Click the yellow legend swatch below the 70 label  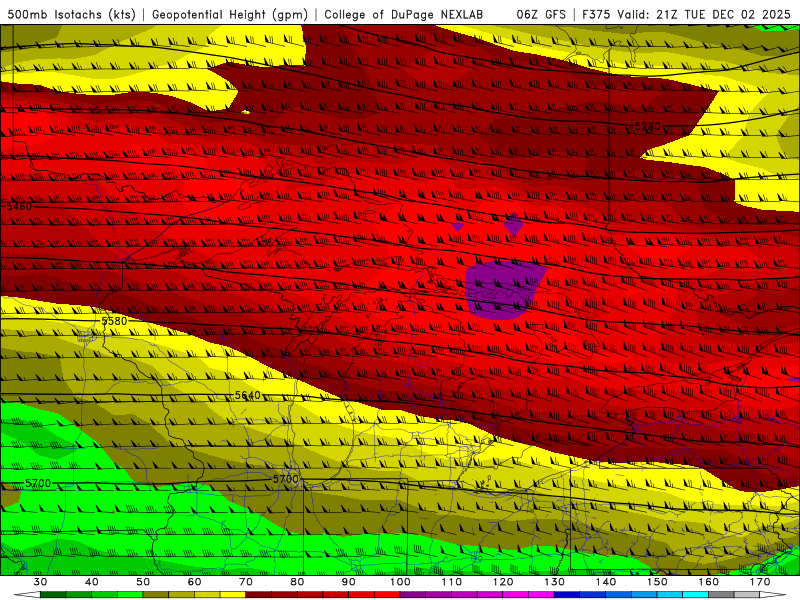click(x=233, y=595)
